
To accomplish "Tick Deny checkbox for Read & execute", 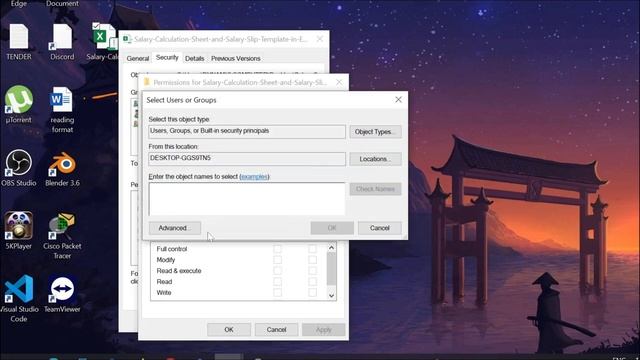I will point(312,271).
